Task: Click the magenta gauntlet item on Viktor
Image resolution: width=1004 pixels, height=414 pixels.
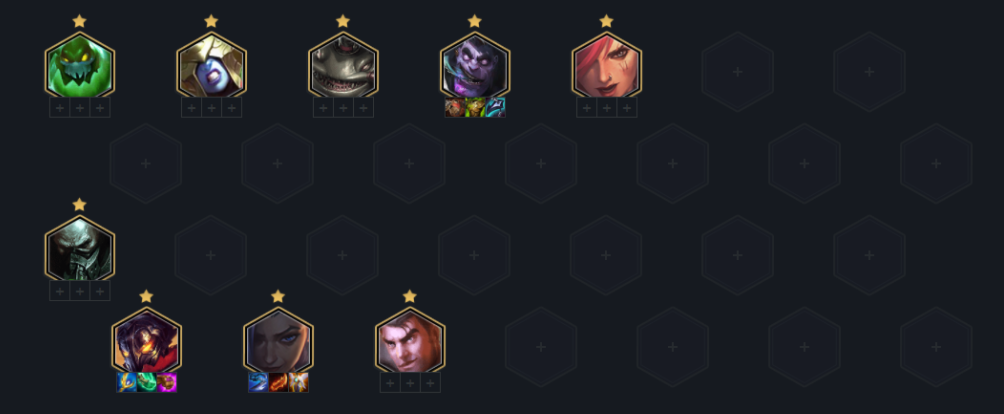Action: [x=166, y=383]
